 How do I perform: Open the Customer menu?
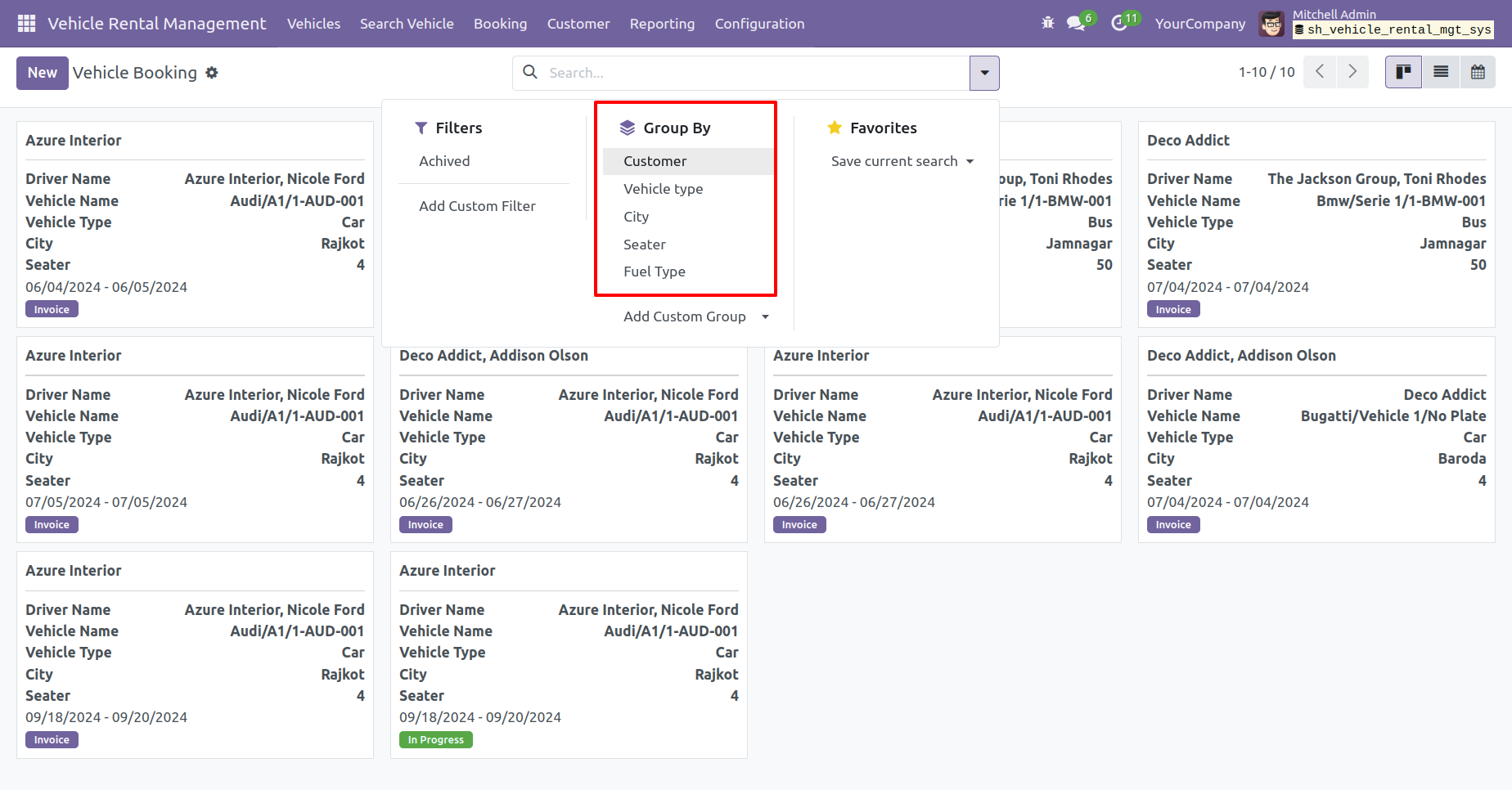[x=578, y=24]
